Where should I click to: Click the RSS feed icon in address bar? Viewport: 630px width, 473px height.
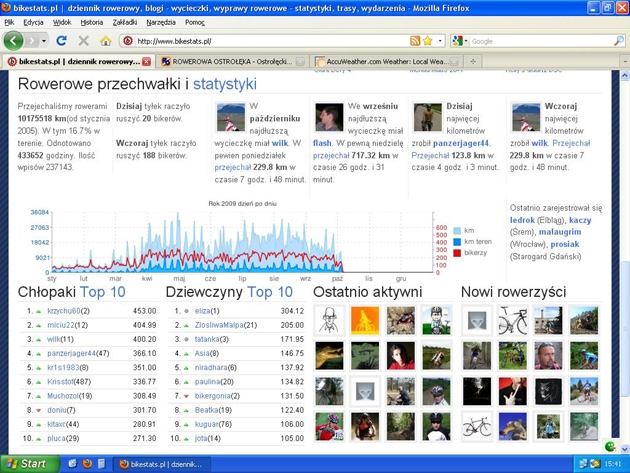pyautogui.click(x=414, y=41)
